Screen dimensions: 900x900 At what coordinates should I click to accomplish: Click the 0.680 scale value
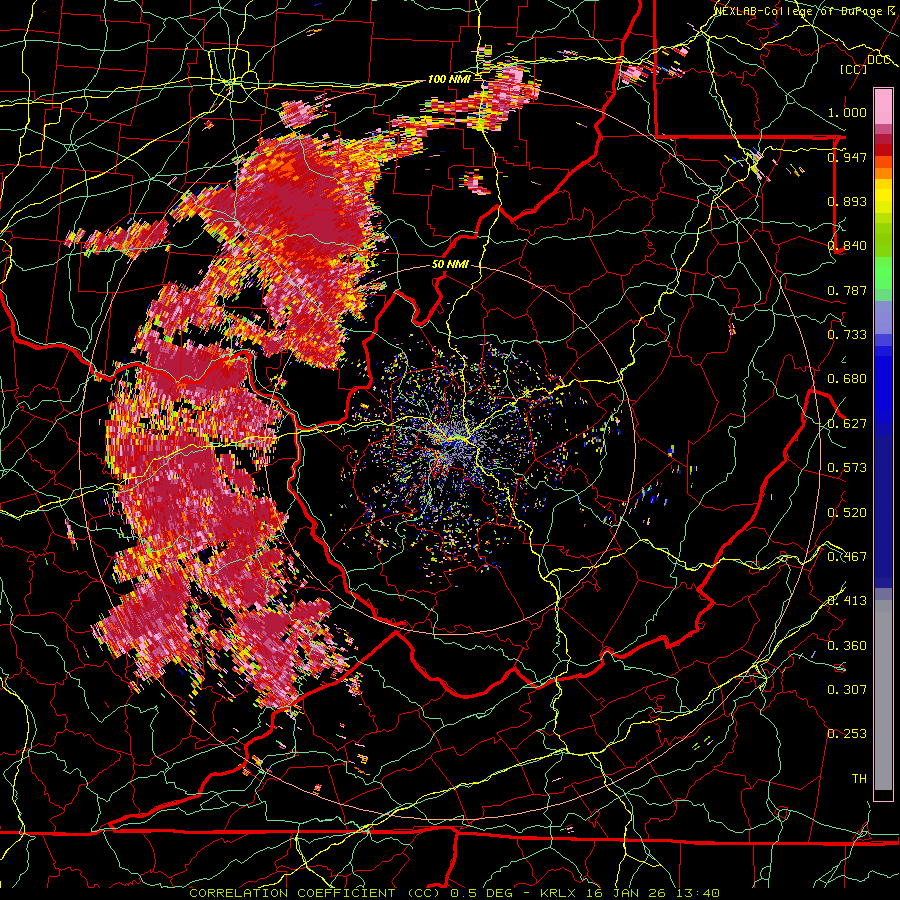(847, 379)
